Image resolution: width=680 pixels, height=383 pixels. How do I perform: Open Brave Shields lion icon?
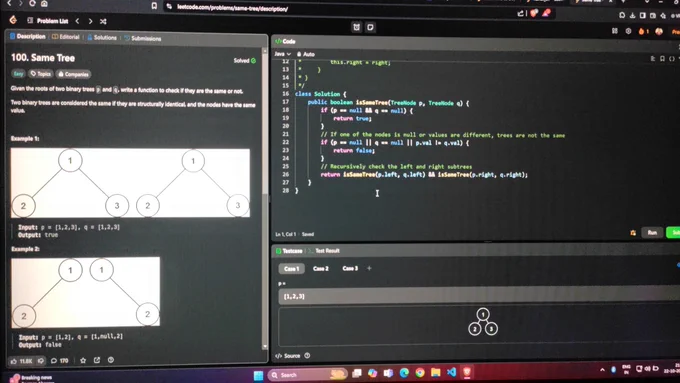[534, 13]
